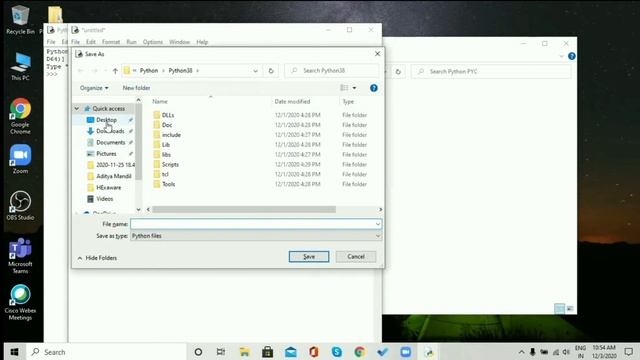Collapse folders with Hide Folders
The height and width of the screenshot is (360, 640).
coord(97,258)
